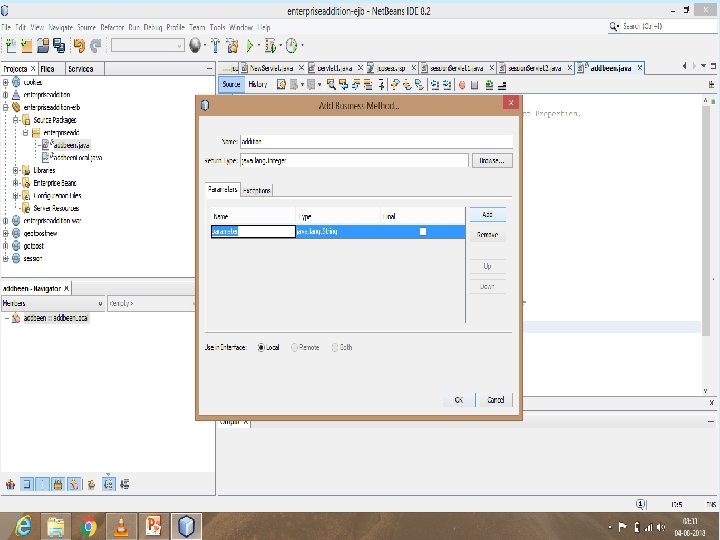
Task: Select the Server Resources tree node
Action: point(56,208)
